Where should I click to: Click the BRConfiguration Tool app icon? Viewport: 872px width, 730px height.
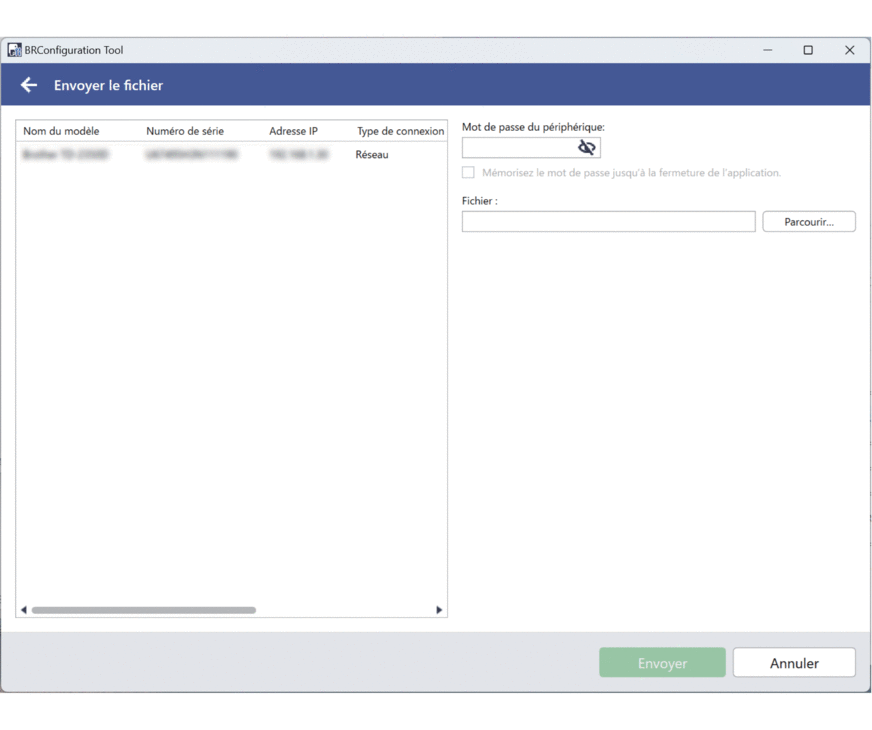pyautogui.click(x=14, y=50)
